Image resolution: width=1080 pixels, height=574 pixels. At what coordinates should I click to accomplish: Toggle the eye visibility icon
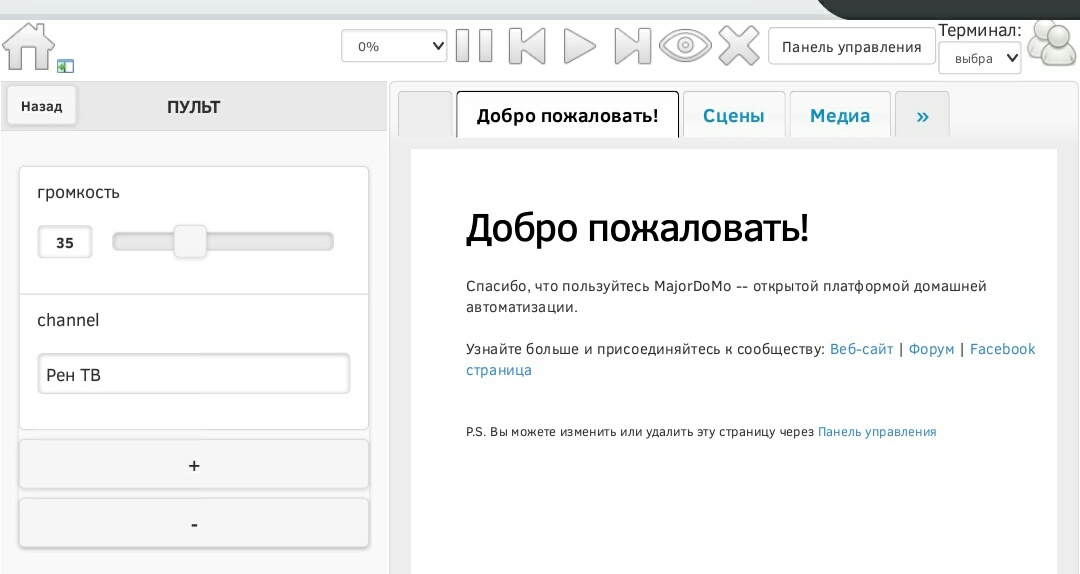tap(685, 46)
